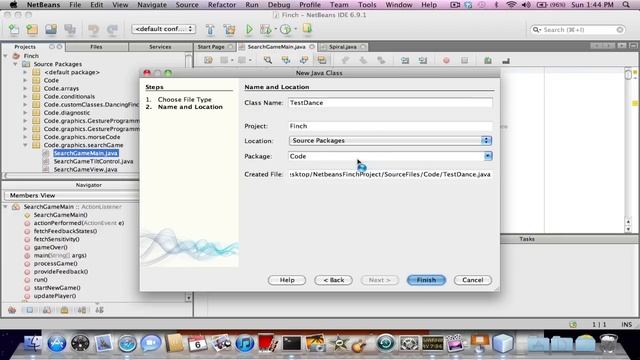Select SearchGameView.java in Projects tree
The width and height of the screenshot is (640, 360).
click(x=85, y=169)
